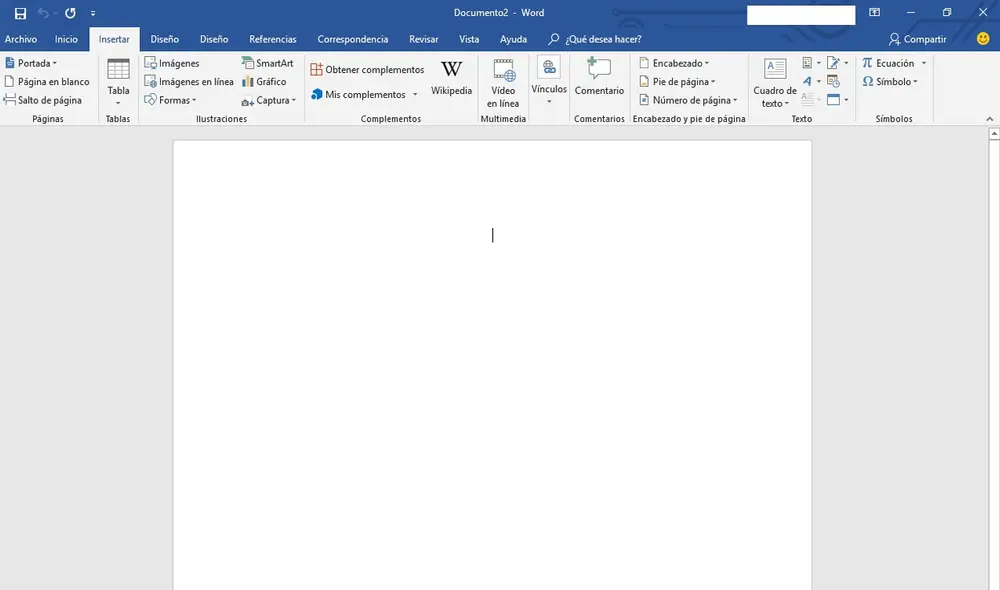Click the Gráfico chart icon
1000x590 pixels.
click(264, 82)
